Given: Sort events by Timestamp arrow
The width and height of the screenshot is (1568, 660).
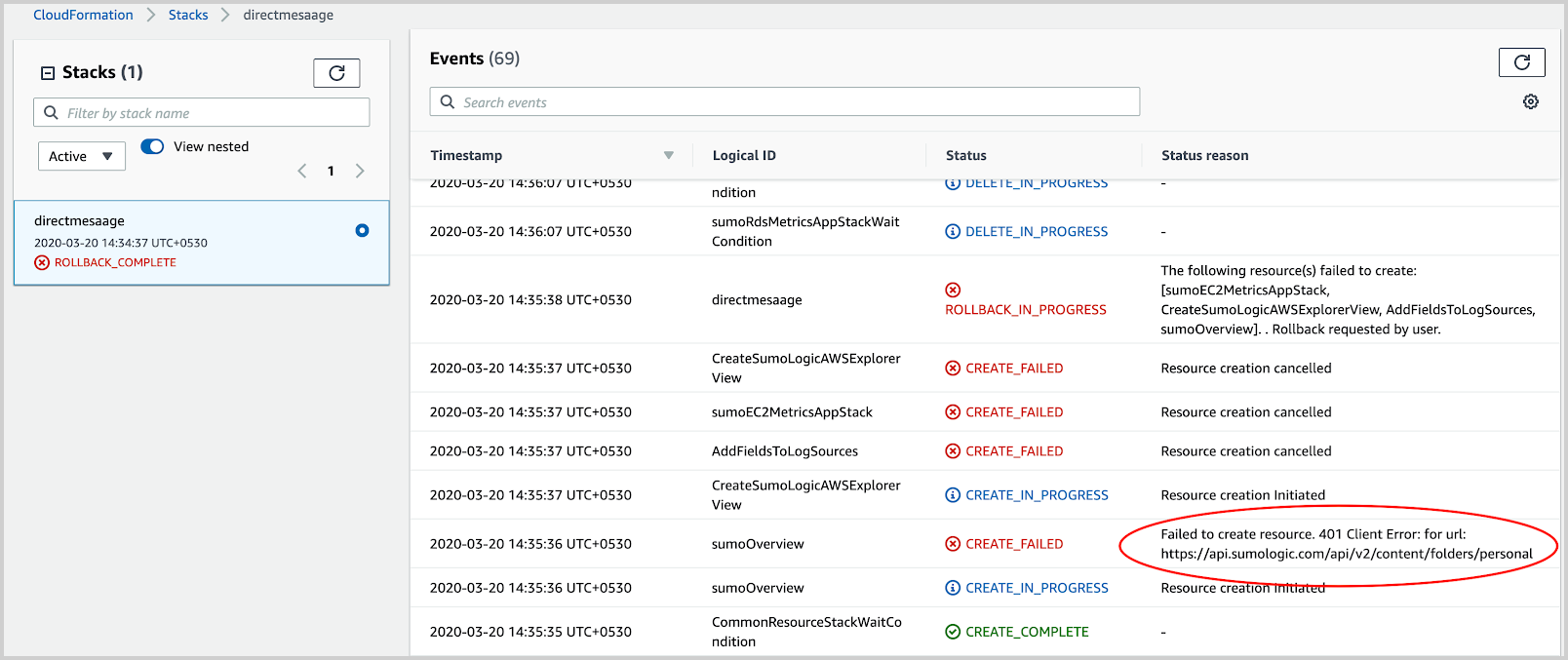Looking at the screenshot, I should coord(669,155).
